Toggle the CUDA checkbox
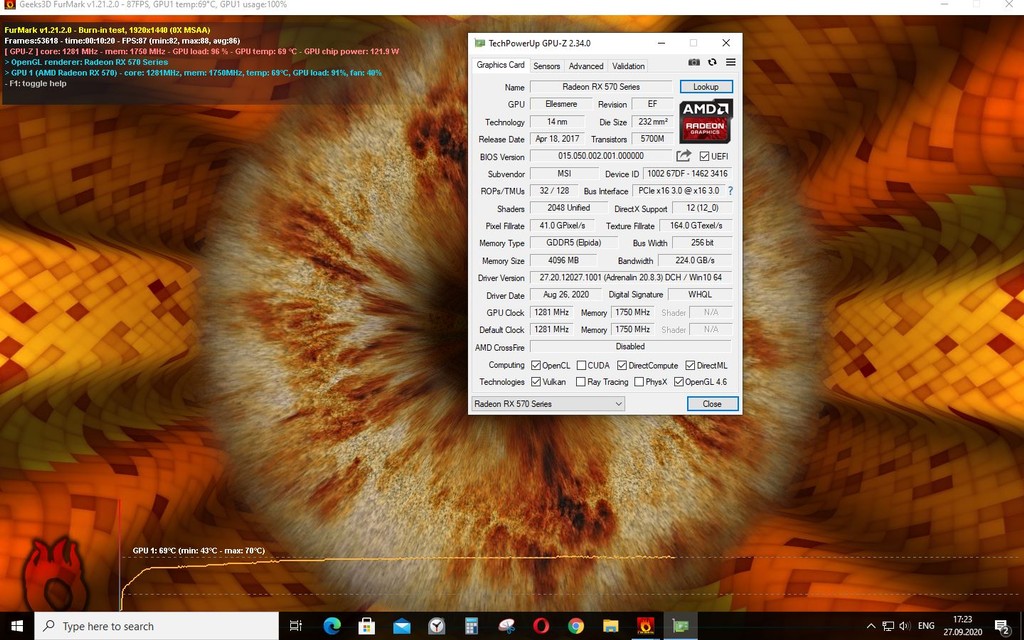This screenshot has height=640, width=1024. [581, 365]
